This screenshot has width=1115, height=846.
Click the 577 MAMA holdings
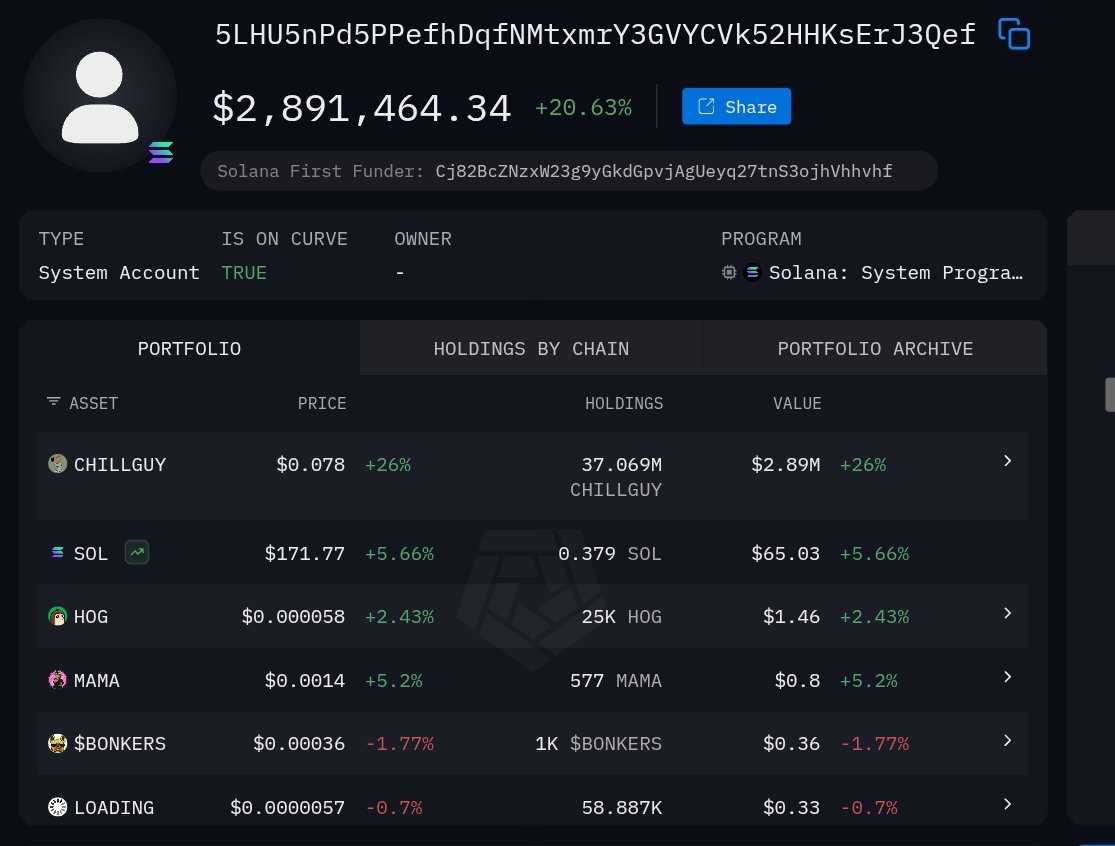coord(616,681)
